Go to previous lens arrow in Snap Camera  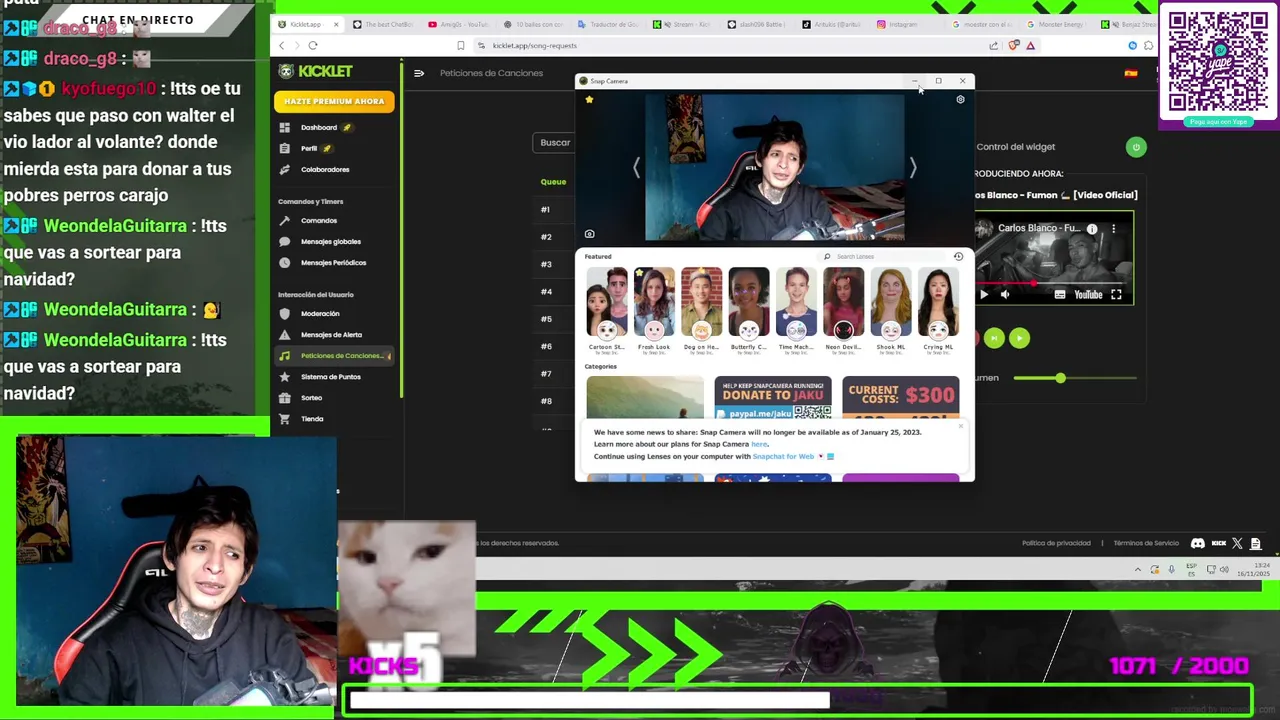coord(636,168)
